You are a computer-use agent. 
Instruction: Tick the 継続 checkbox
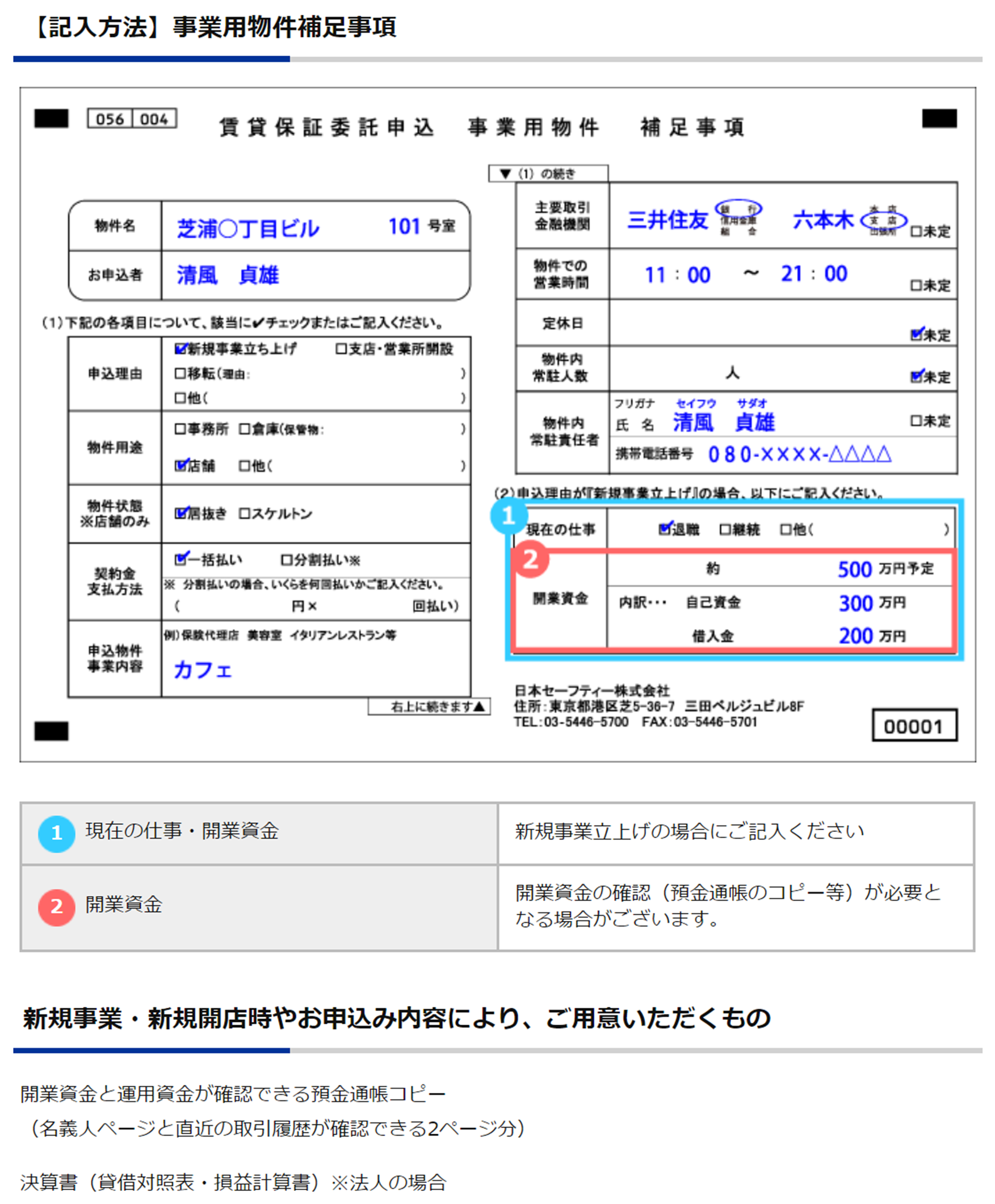(725, 529)
